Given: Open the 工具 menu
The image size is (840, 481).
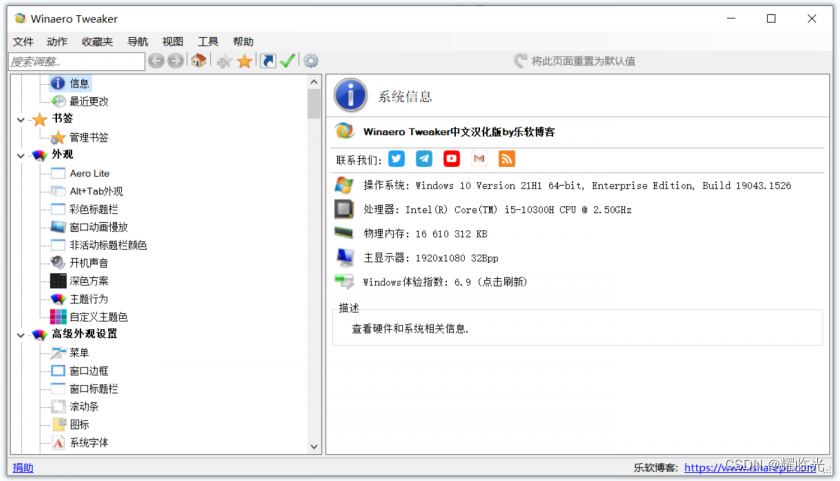Looking at the screenshot, I should click(x=208, y=41).
